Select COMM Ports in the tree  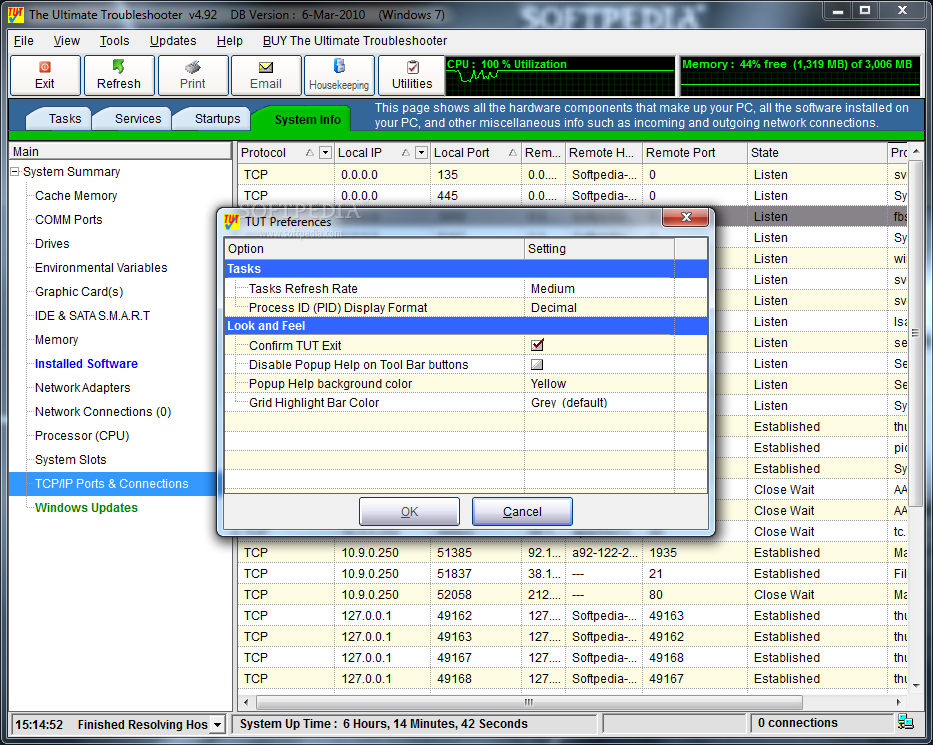coord(68,220)
